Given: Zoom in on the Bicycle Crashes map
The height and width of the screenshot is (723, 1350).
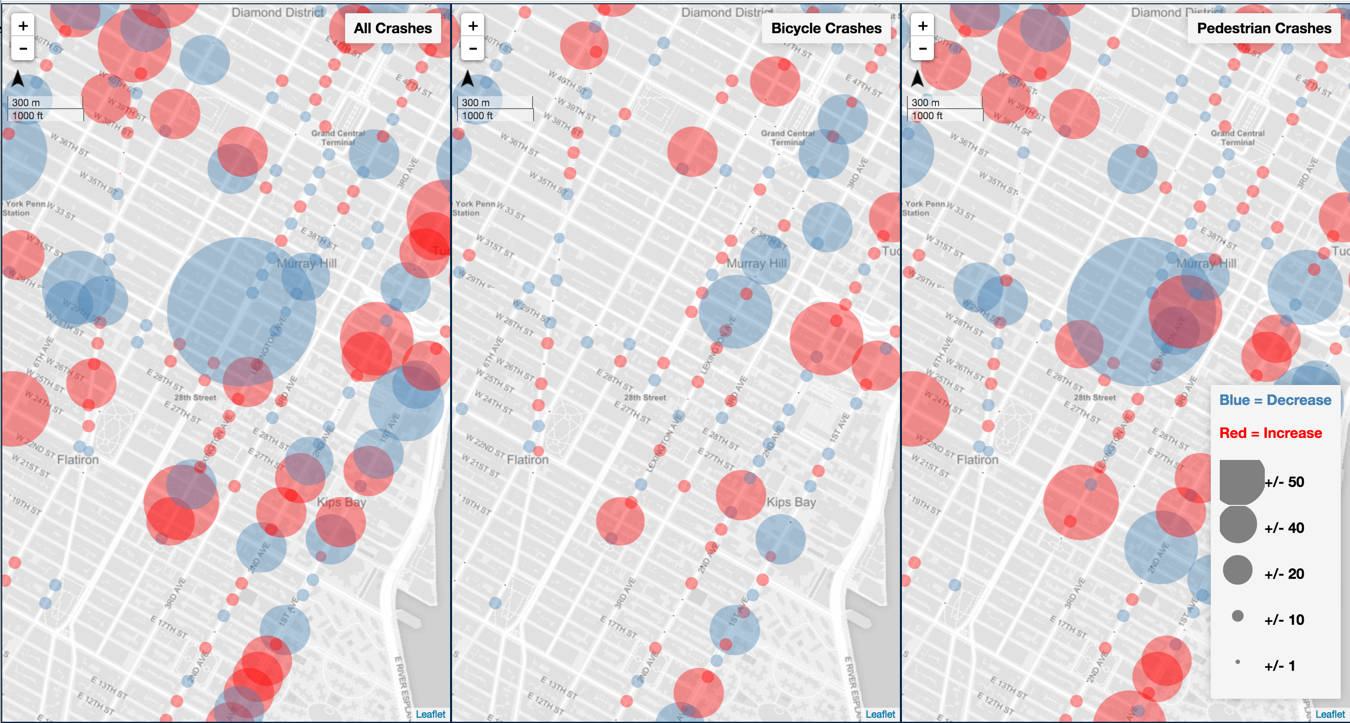Looking at the screenshot, I should click(x=473, y=26).
